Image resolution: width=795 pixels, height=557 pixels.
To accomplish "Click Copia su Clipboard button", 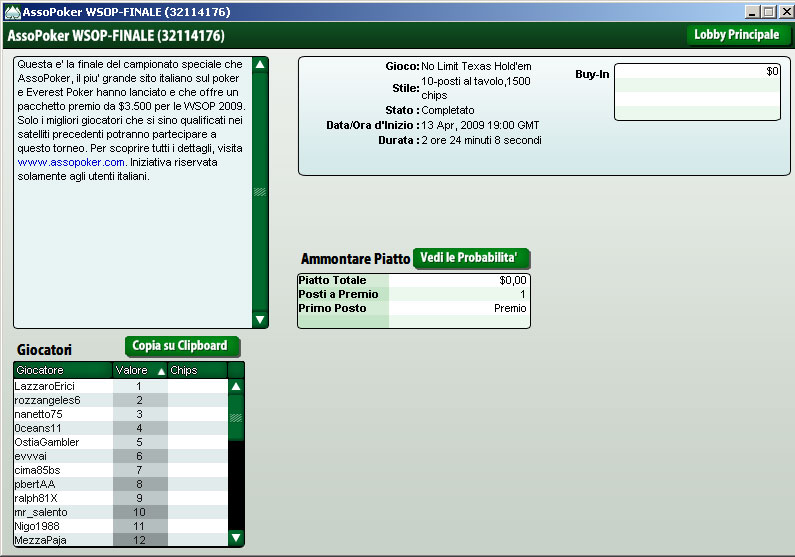I will pos(183,346).
